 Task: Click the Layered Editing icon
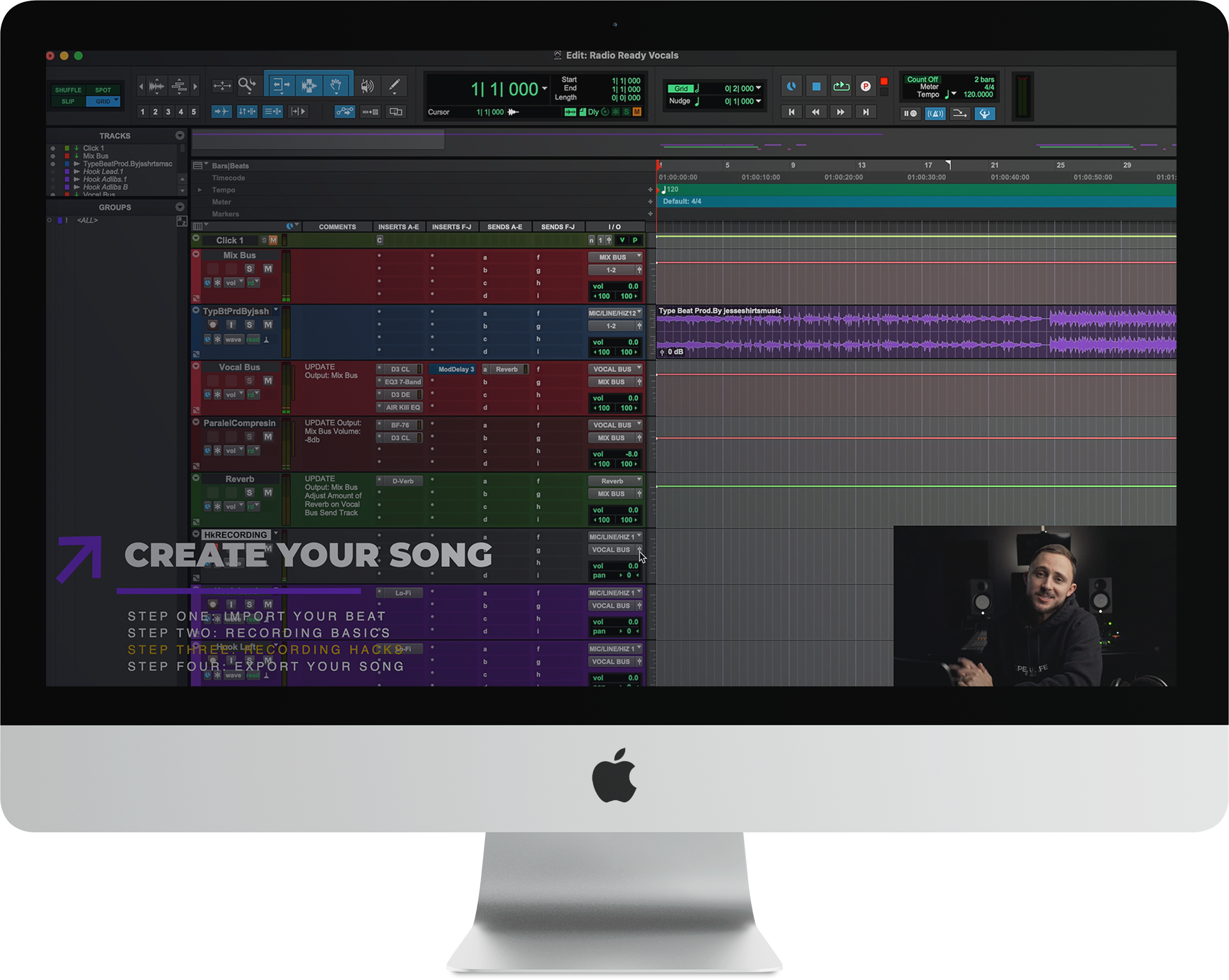pyautogui.click(x=396, y=112)
